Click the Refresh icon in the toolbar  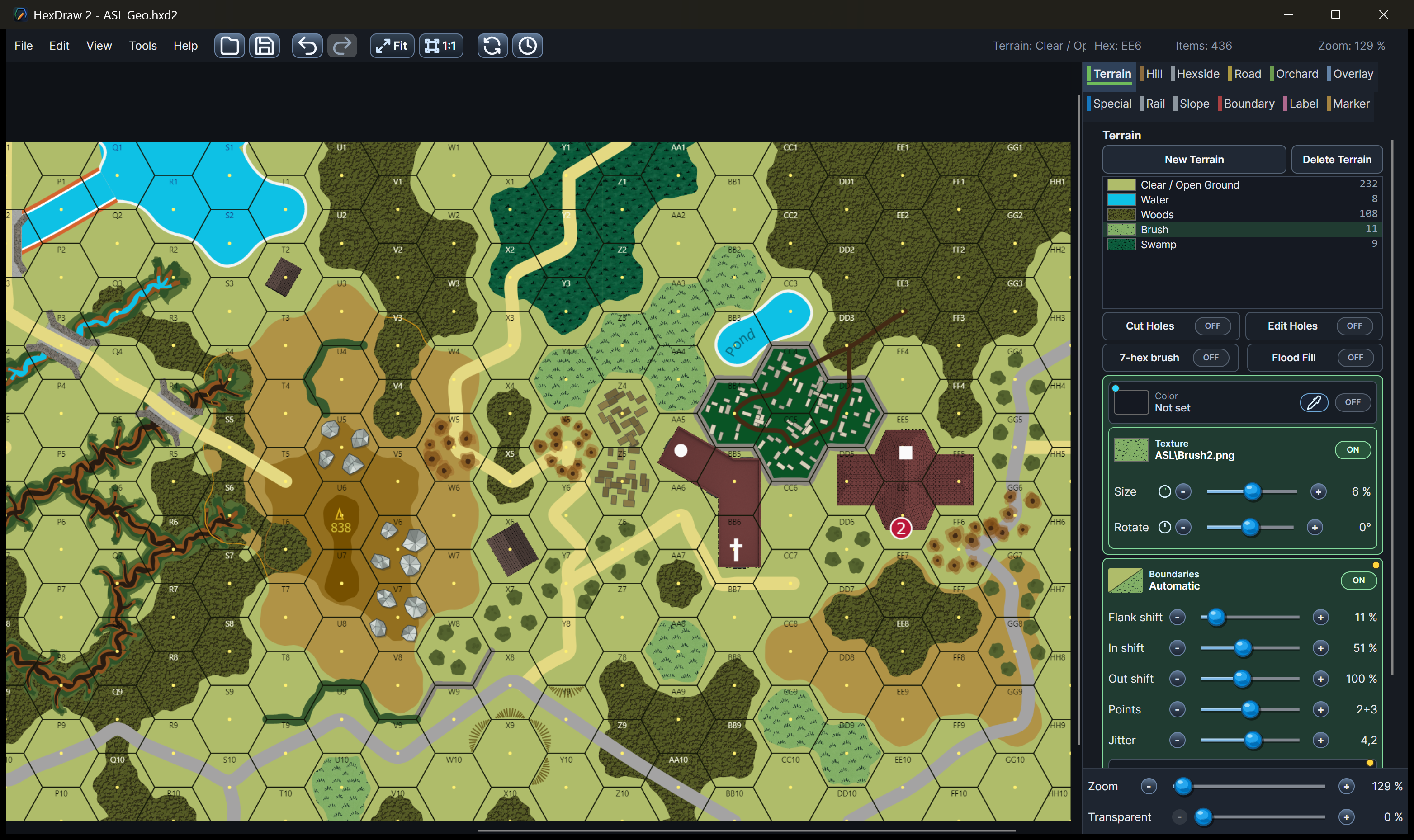(x=492, y=46)
